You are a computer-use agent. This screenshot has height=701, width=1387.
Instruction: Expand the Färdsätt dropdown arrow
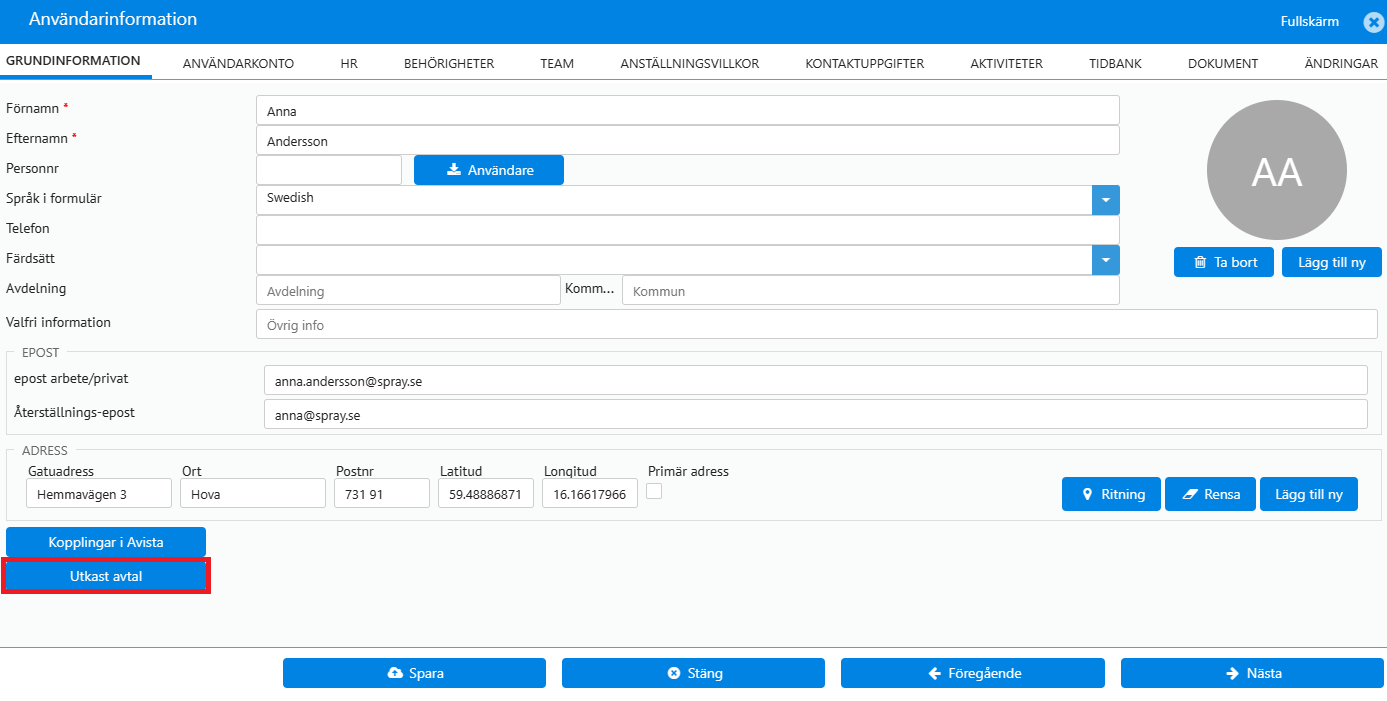click(1106, 260)
